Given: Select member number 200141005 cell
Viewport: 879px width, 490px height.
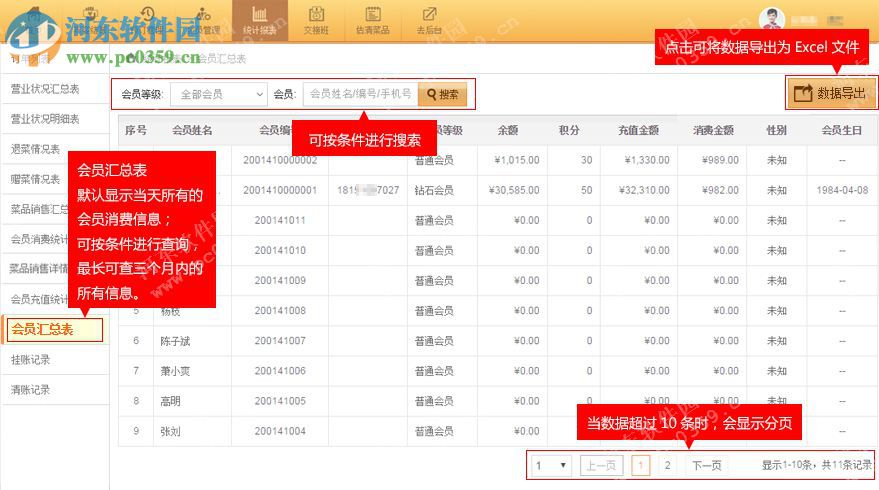Looking at the screenshot, I should click(280, 401).
